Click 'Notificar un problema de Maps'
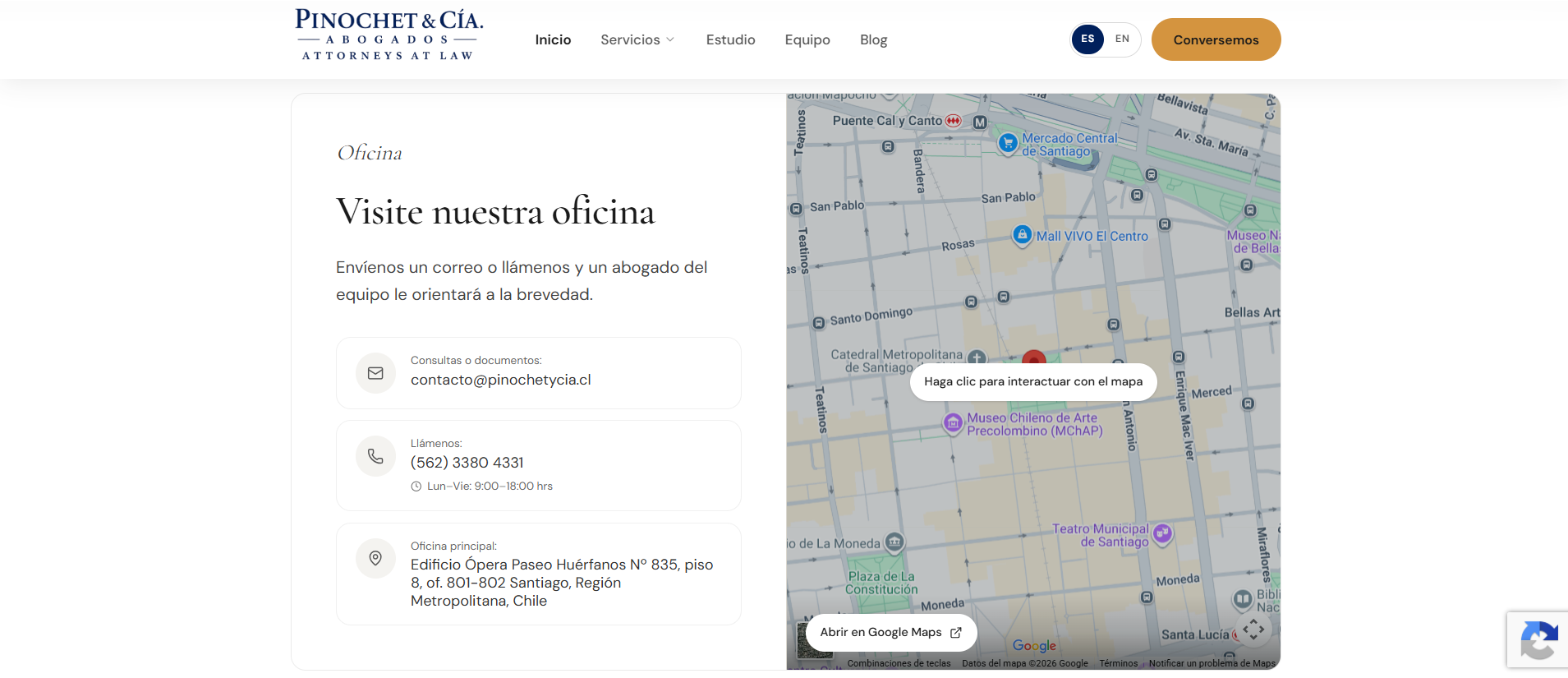This screenshot has width=1568, height=678. click(1212, 663)
